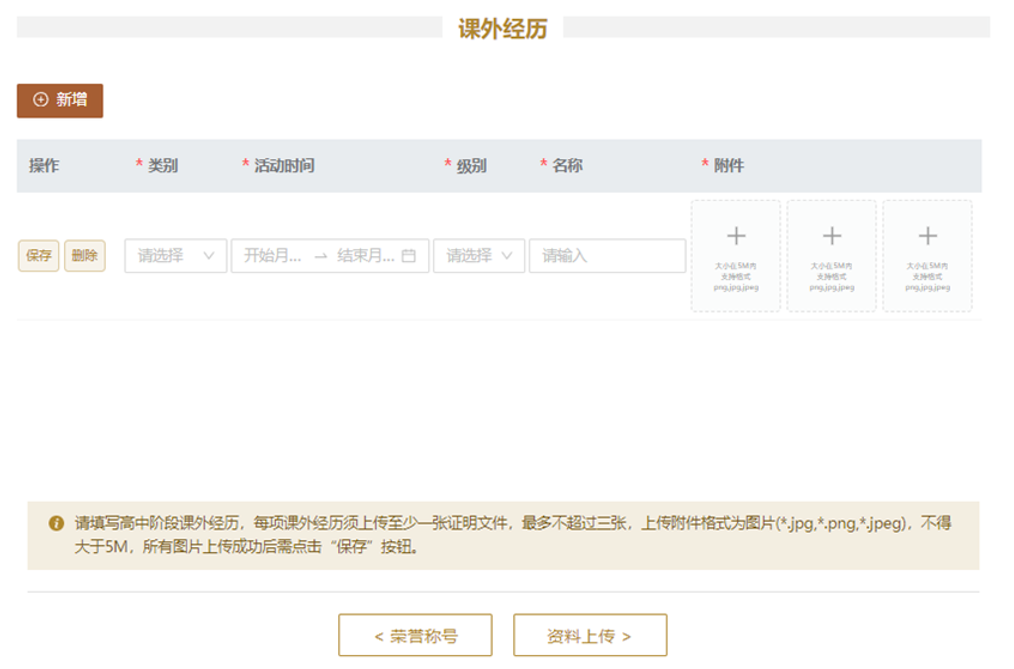Click the 课外经历 section title
Screen dimensions: 1014x669
point(503,28)
